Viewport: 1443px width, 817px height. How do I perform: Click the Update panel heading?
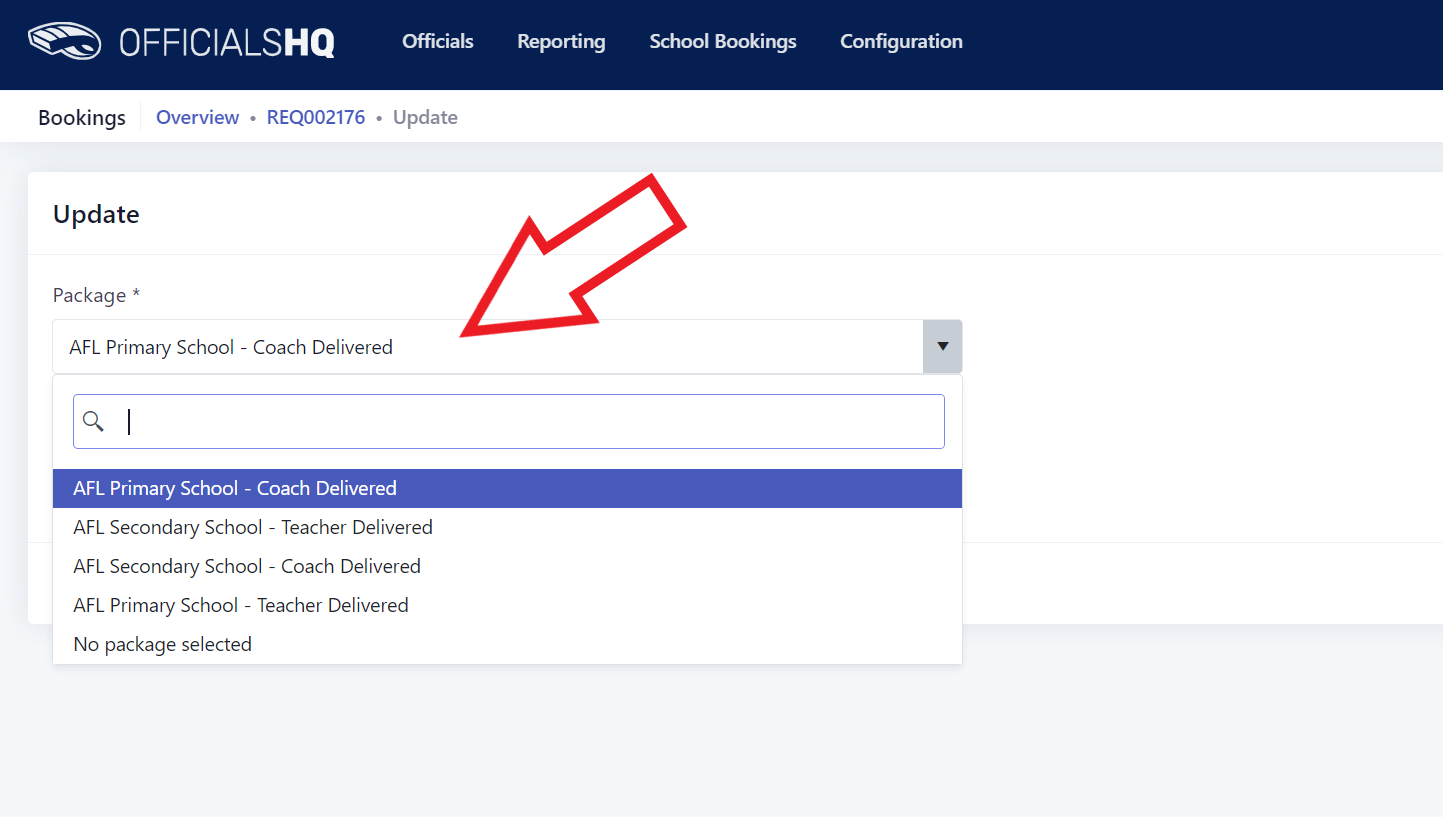[x=96, y=214]
